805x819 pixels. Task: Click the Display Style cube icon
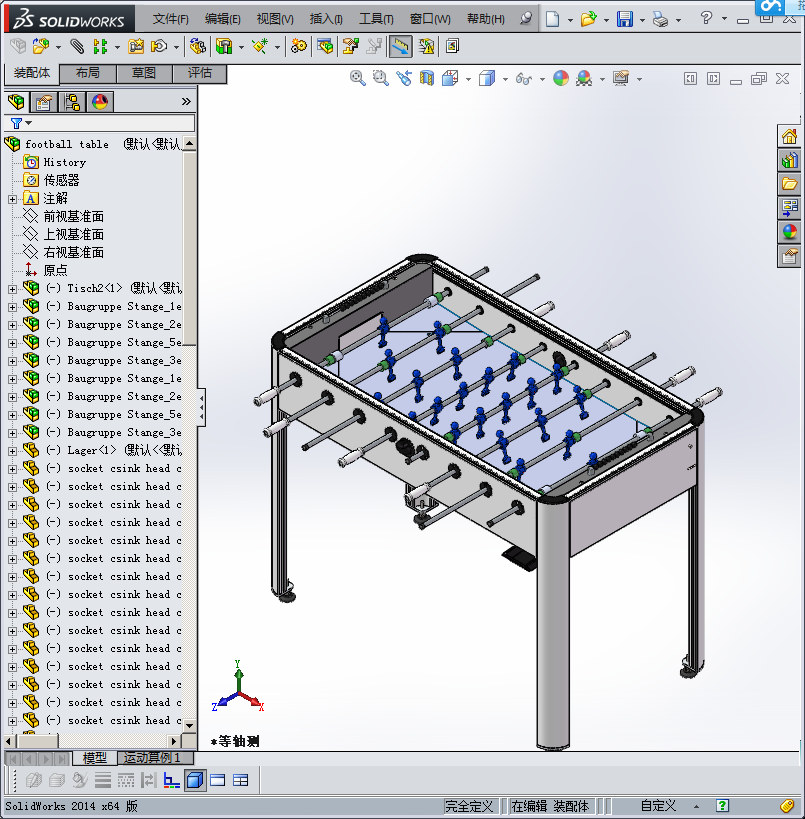(487, 78)
